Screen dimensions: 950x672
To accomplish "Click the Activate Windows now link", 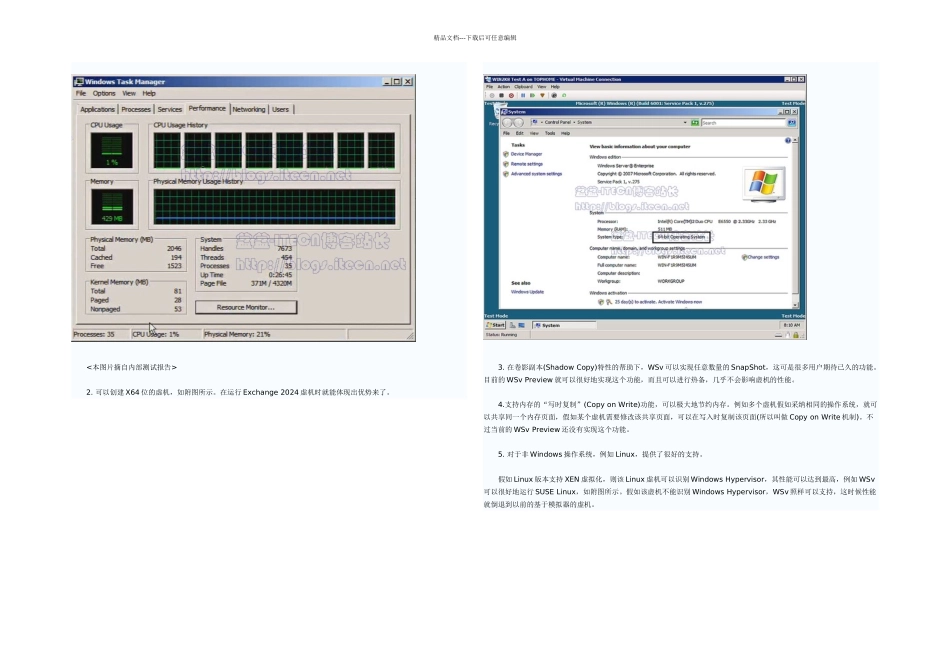I will (680, 302).
